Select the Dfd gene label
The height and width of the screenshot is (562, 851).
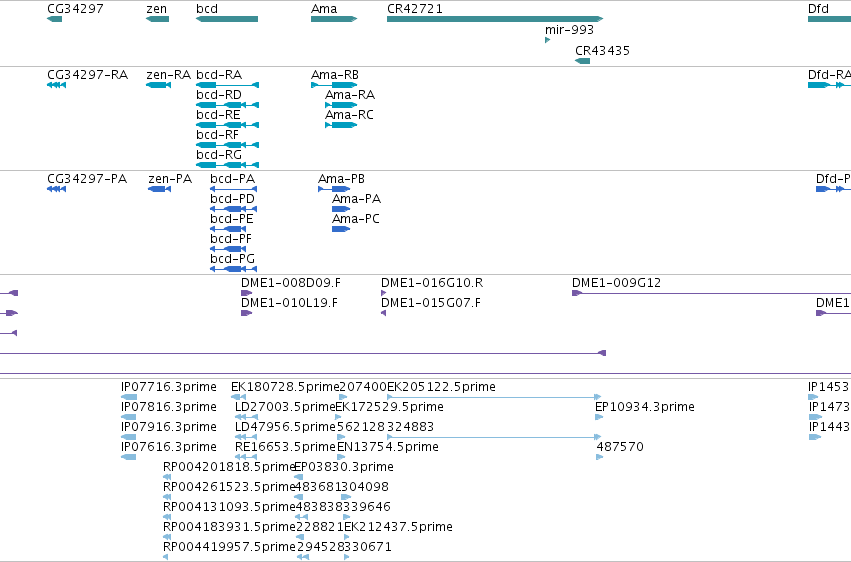(818, 9)
